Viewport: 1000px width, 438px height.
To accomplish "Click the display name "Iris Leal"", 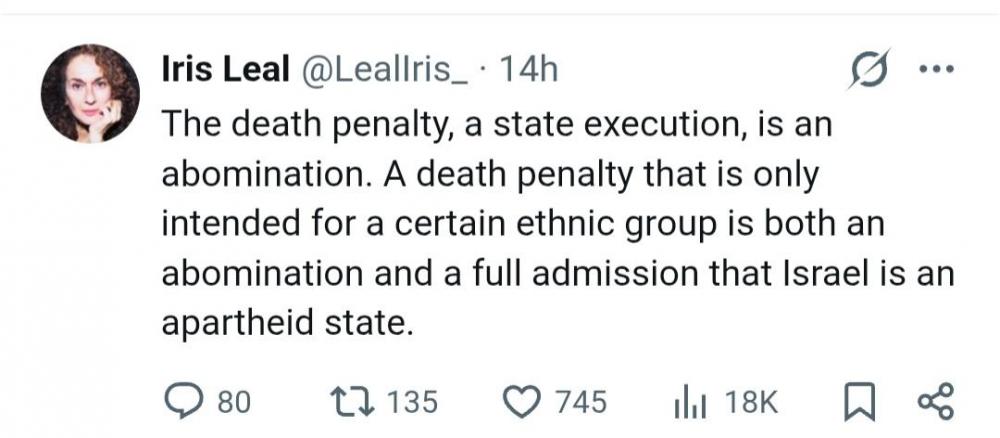I will coord(220,70).
